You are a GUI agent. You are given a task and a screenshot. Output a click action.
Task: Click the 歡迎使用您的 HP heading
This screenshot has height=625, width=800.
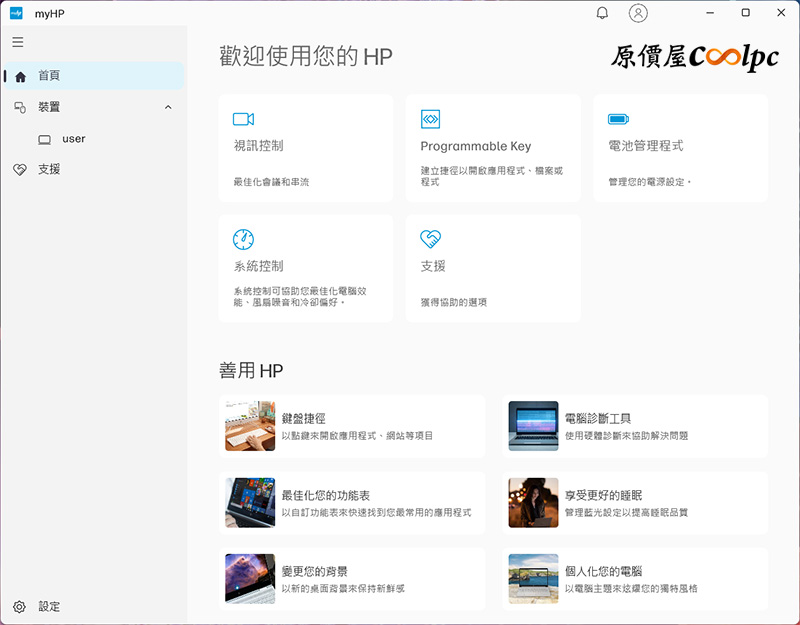point(306,56)
